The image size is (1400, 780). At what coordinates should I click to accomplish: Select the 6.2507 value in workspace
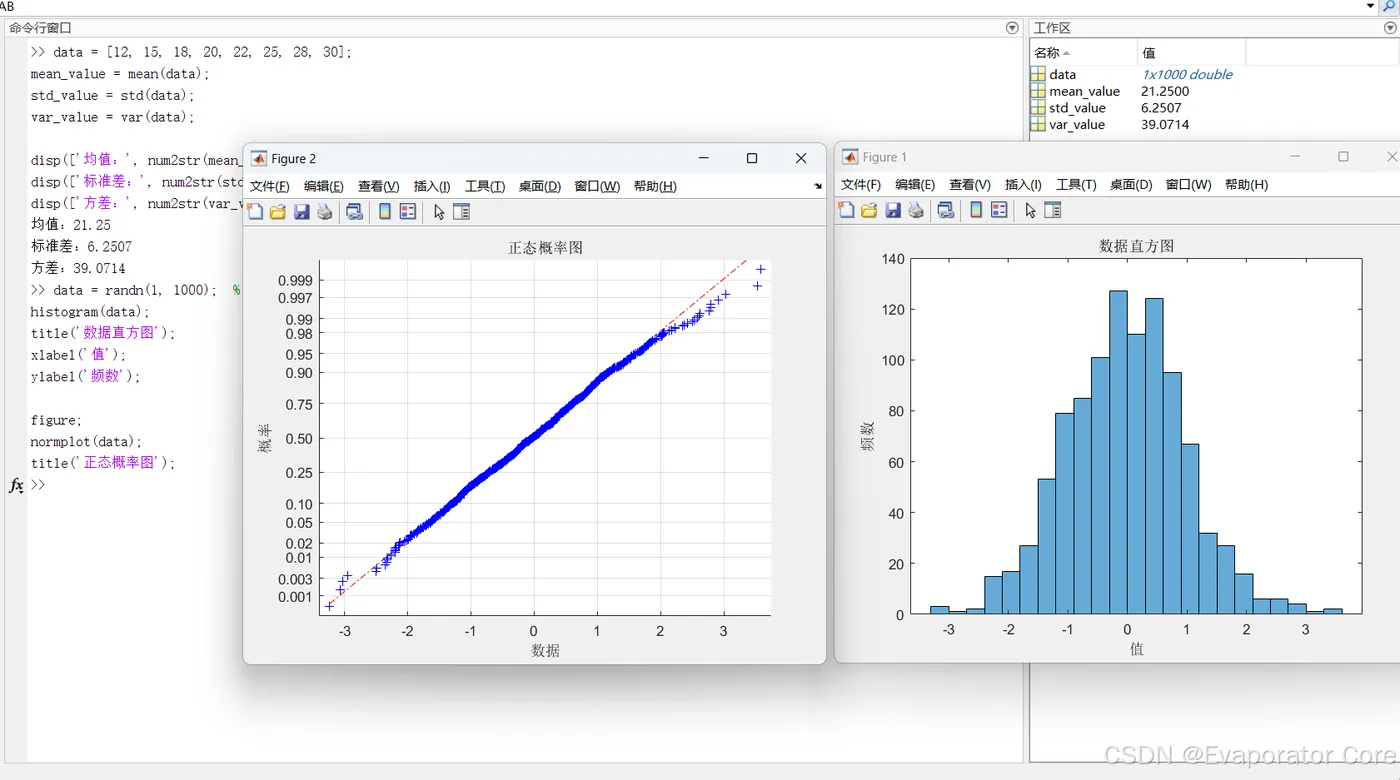point(1161,108)
